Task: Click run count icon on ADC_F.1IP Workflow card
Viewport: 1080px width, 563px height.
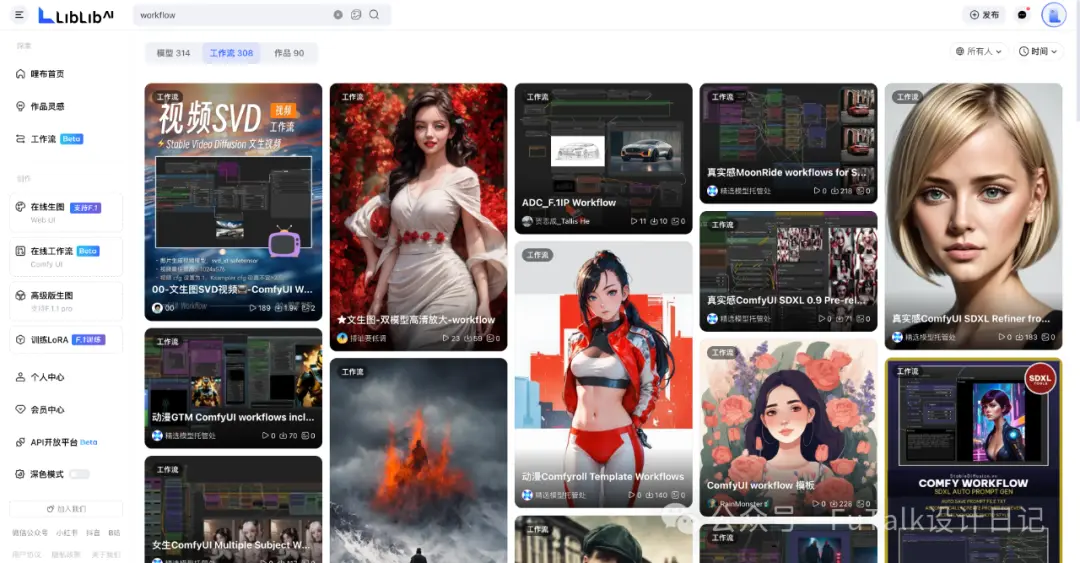Action: (634, 221)
